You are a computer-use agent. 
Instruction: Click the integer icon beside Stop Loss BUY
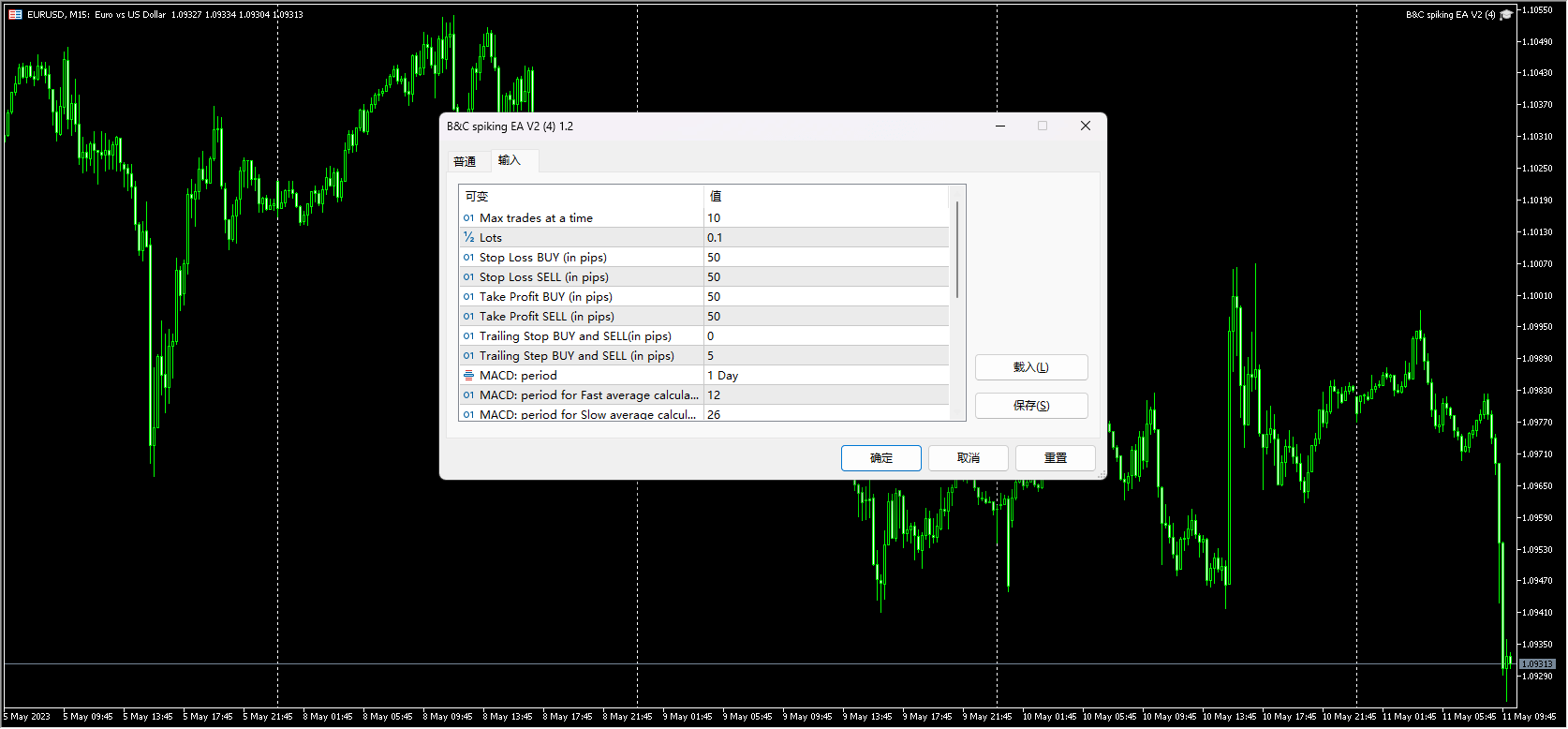pyautogui.click(x=468, y=258)
